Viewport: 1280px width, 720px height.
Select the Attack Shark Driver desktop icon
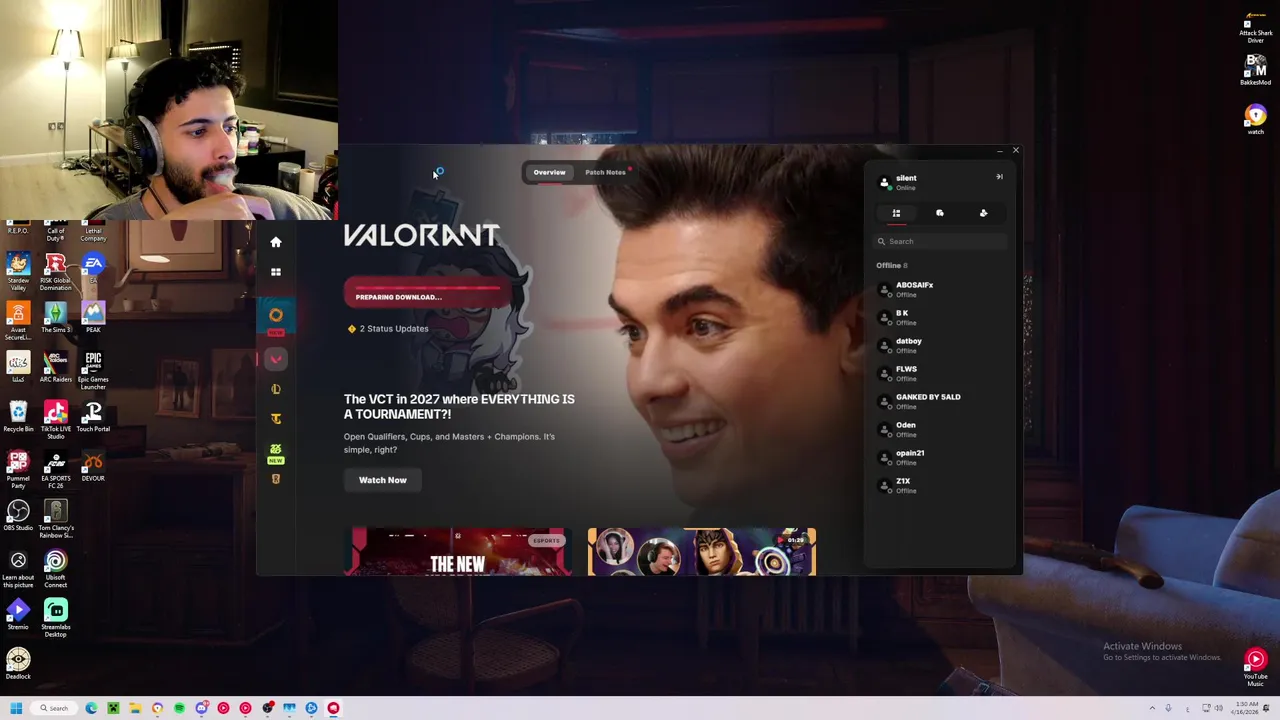click(1256, 29)
